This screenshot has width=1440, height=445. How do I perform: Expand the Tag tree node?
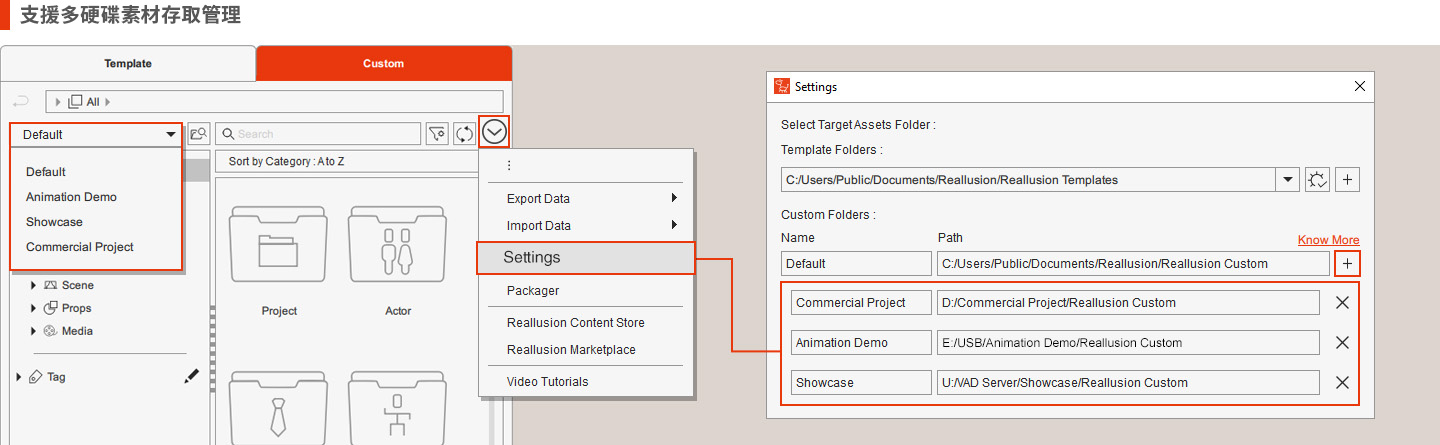(x=19, y=377)
